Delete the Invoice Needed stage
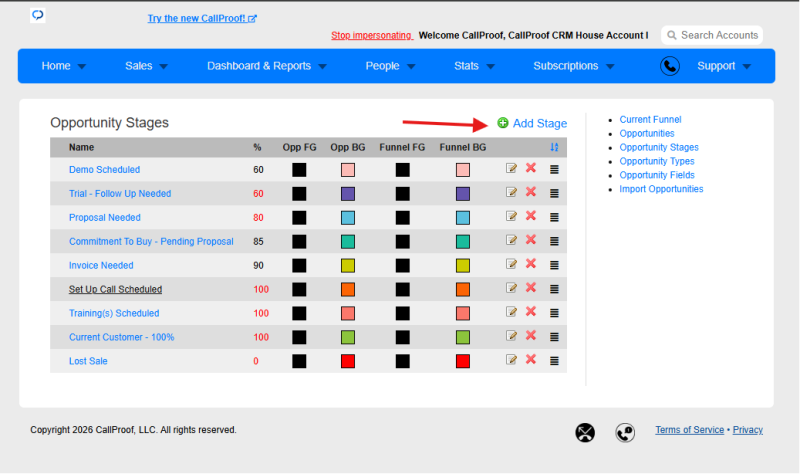This screenshot has height=474, width=800. (x=531, y=264)
